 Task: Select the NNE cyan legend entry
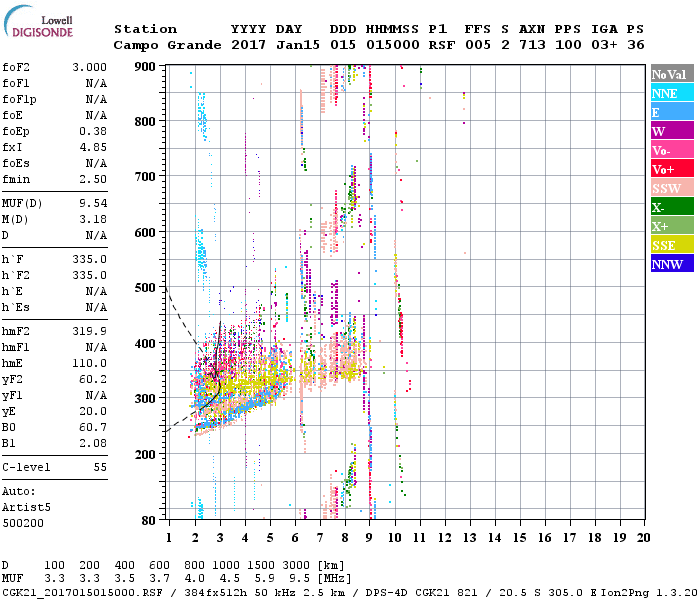[x=671, y=93]
